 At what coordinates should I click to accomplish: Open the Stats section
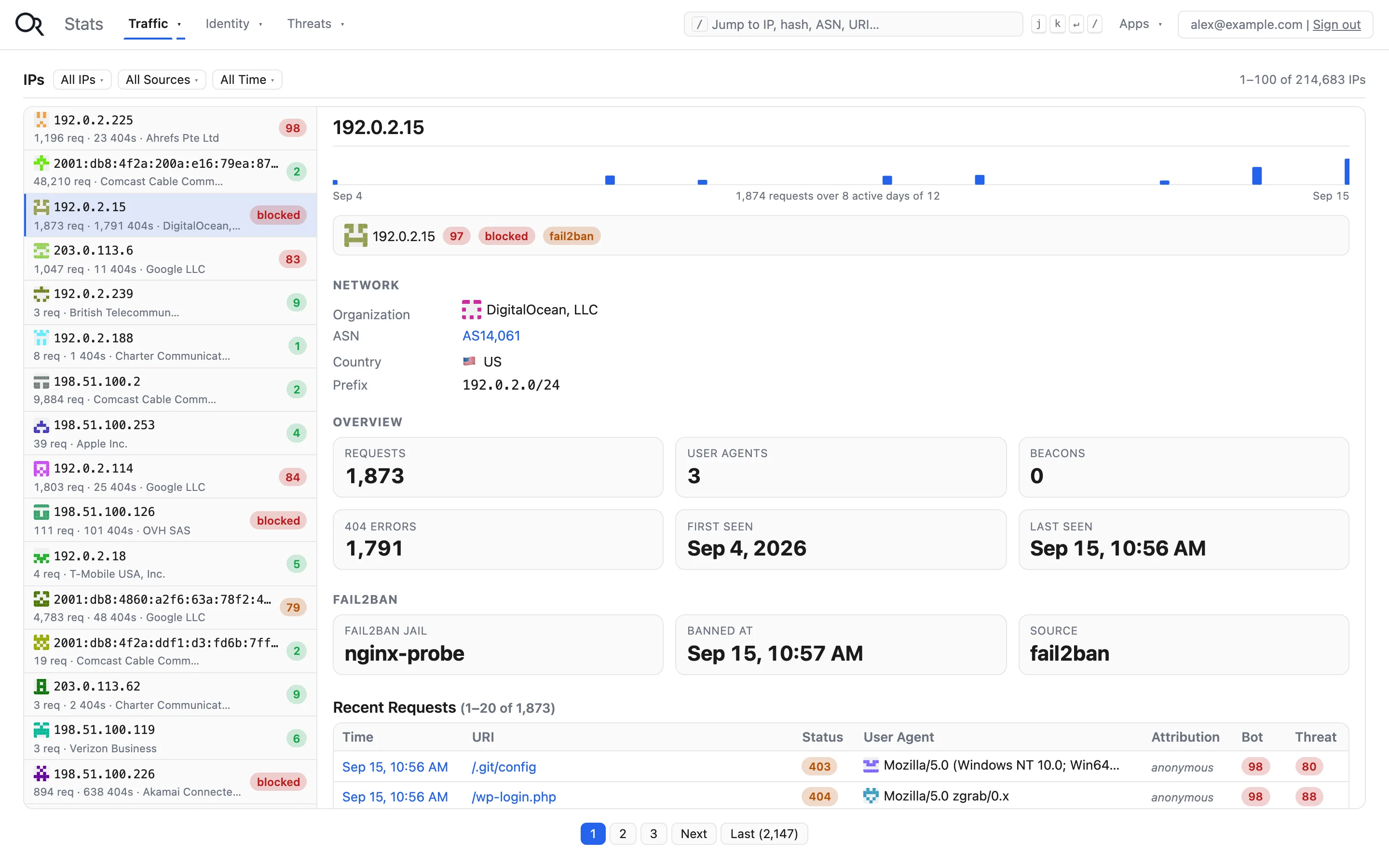[84, 24]
